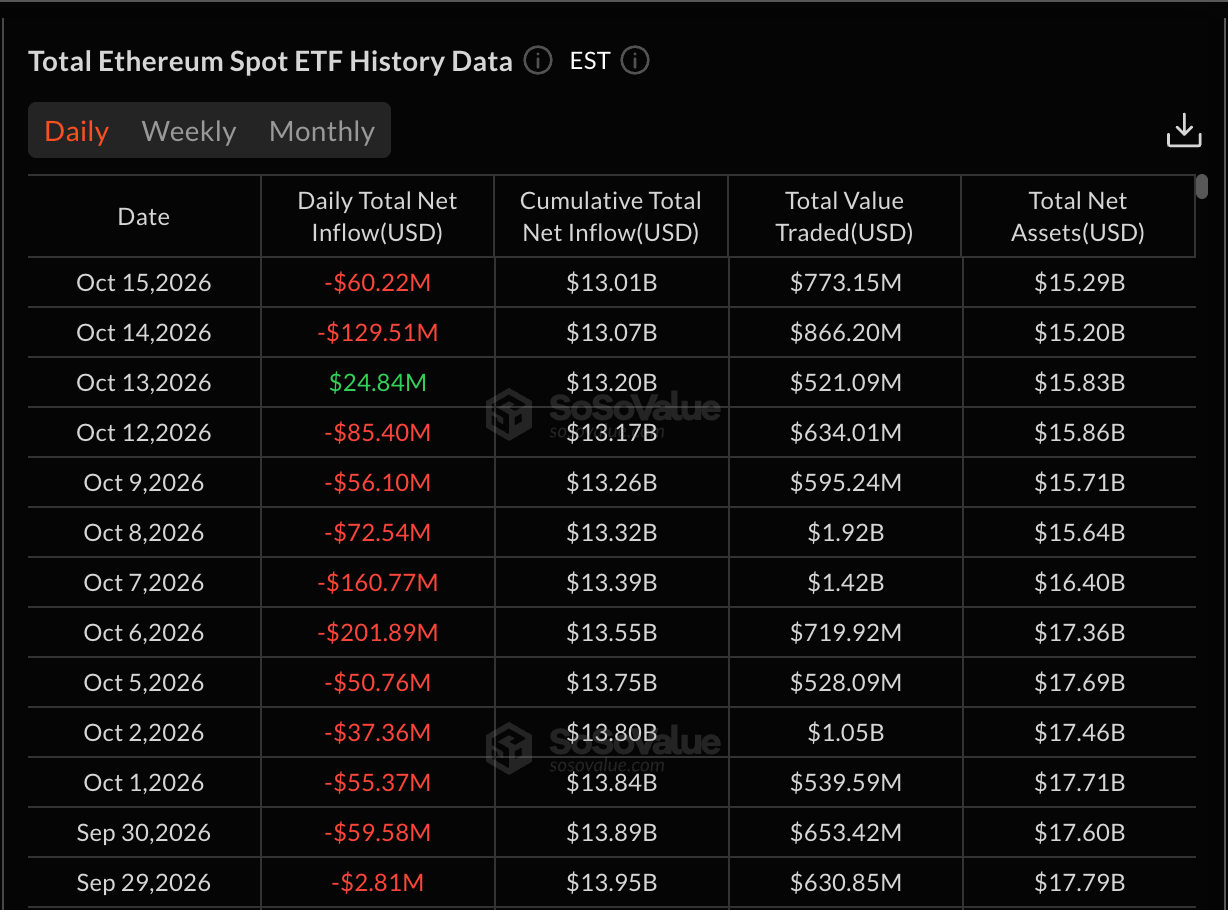Click the -$85.40M net inflow value
This screenshot has width=1228, height=910.
coord(378,433)
